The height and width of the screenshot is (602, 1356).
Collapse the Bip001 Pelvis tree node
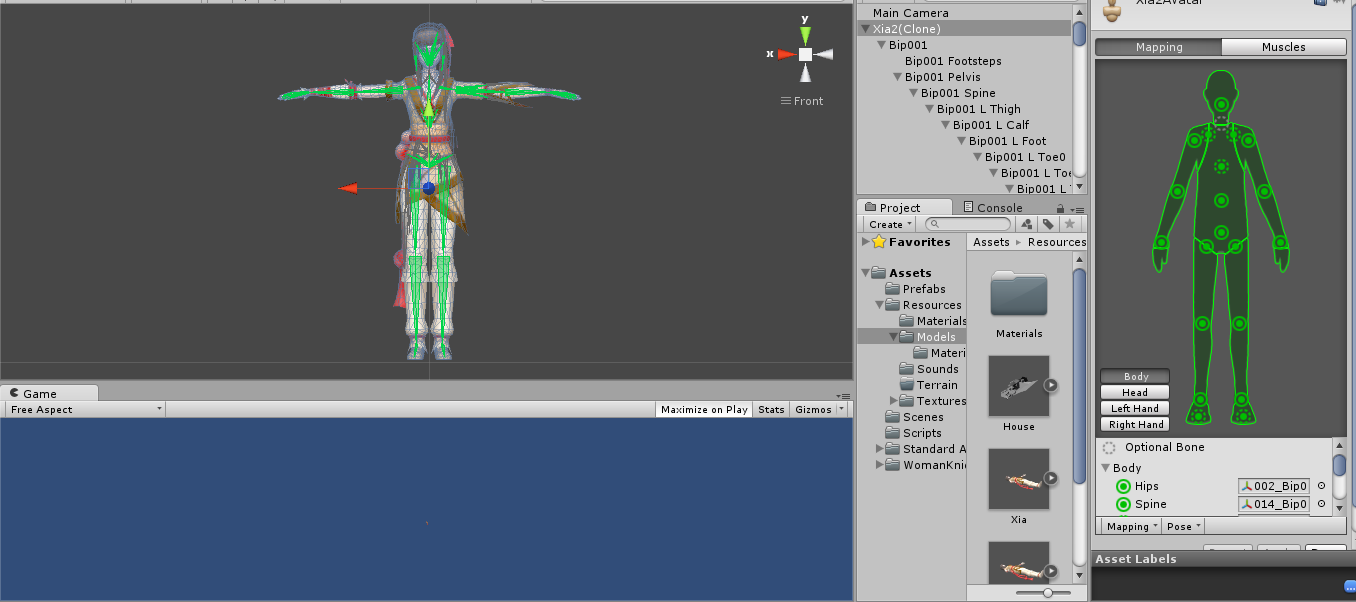pos(897,77)
